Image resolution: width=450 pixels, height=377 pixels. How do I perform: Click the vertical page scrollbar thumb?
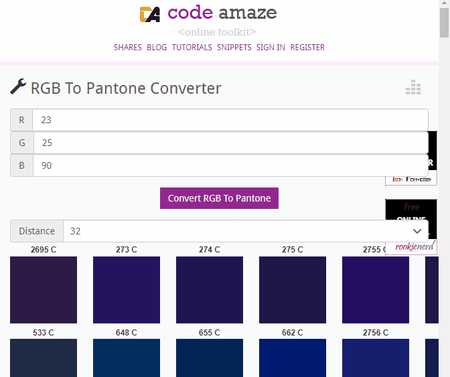click(x=444, y=22)
